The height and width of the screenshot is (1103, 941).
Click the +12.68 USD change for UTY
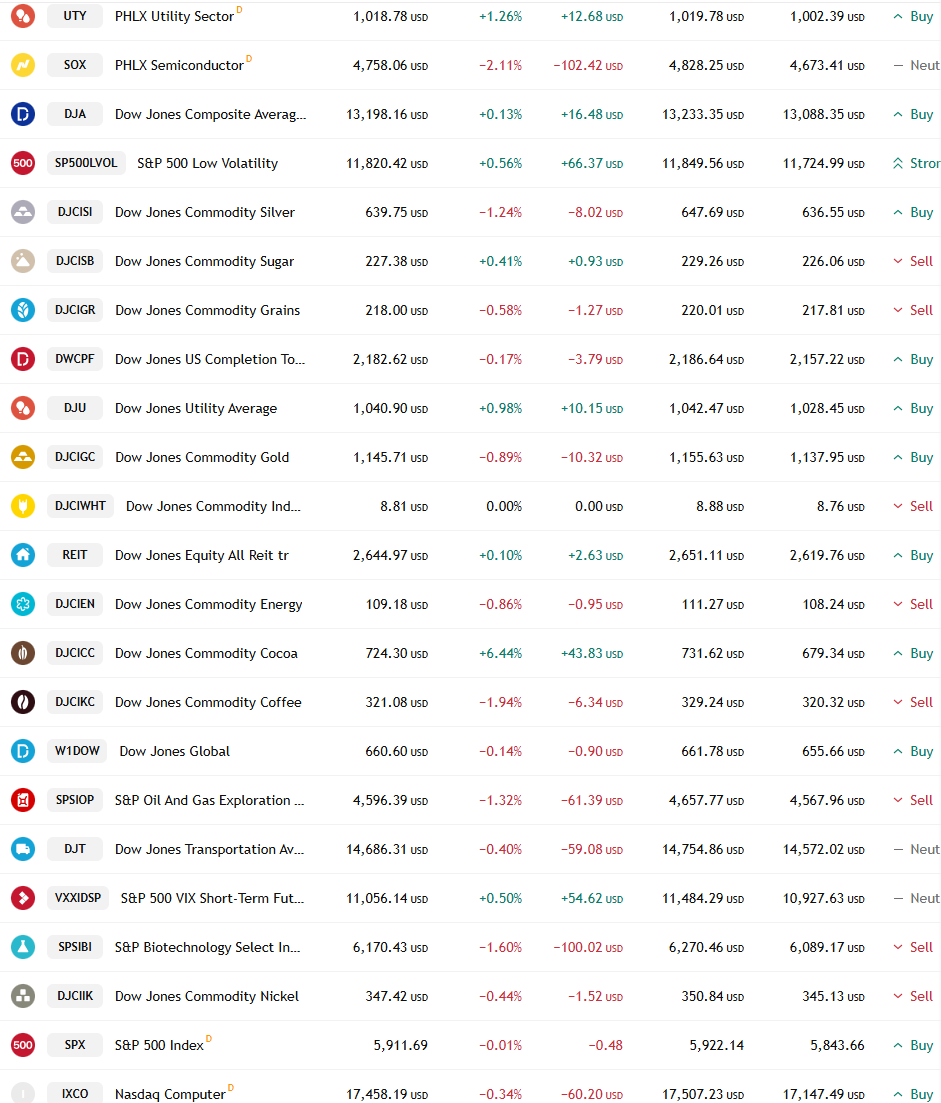click(x=591, y=16)
